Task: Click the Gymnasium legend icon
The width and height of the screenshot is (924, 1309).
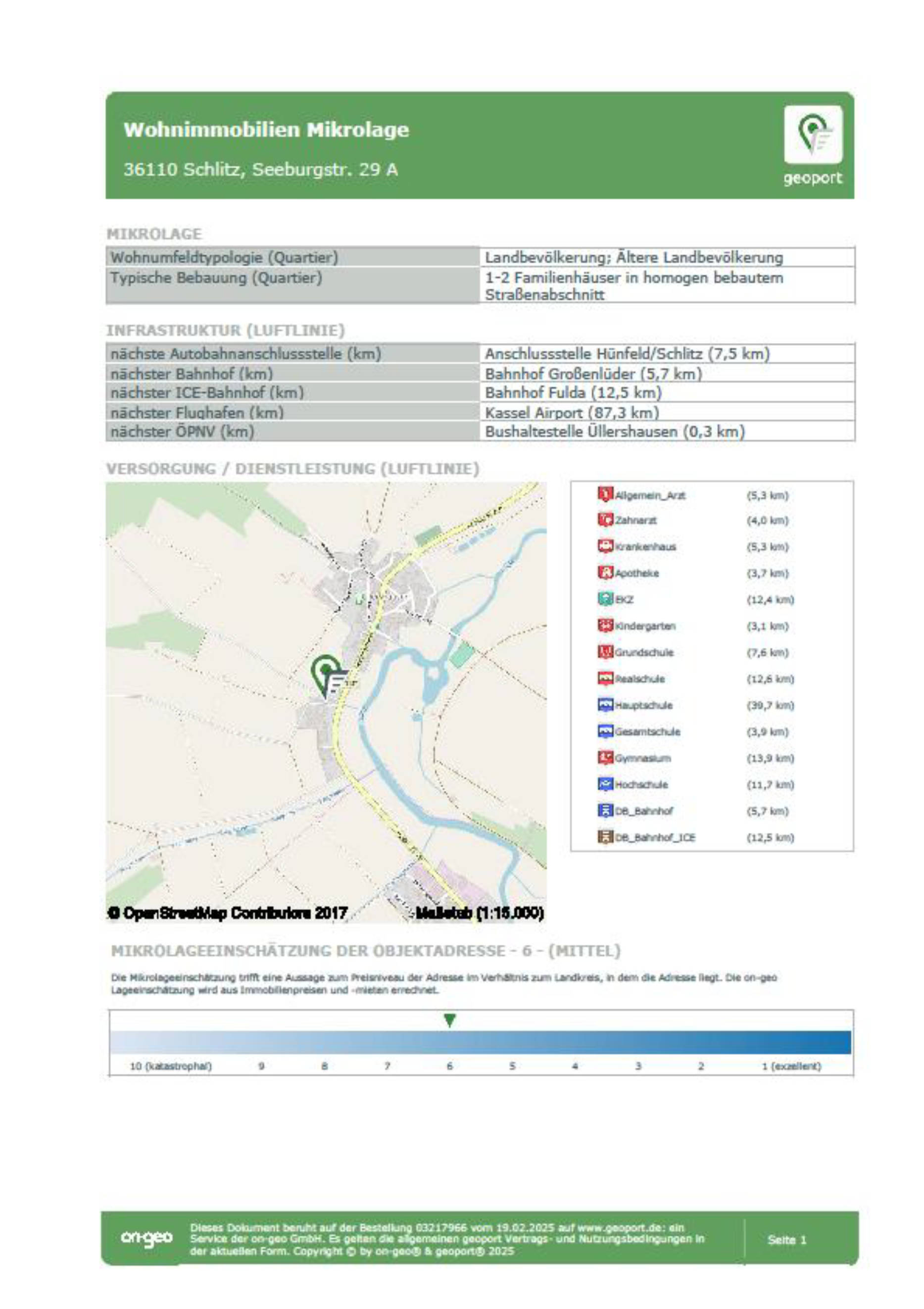Action: (604, 758)
